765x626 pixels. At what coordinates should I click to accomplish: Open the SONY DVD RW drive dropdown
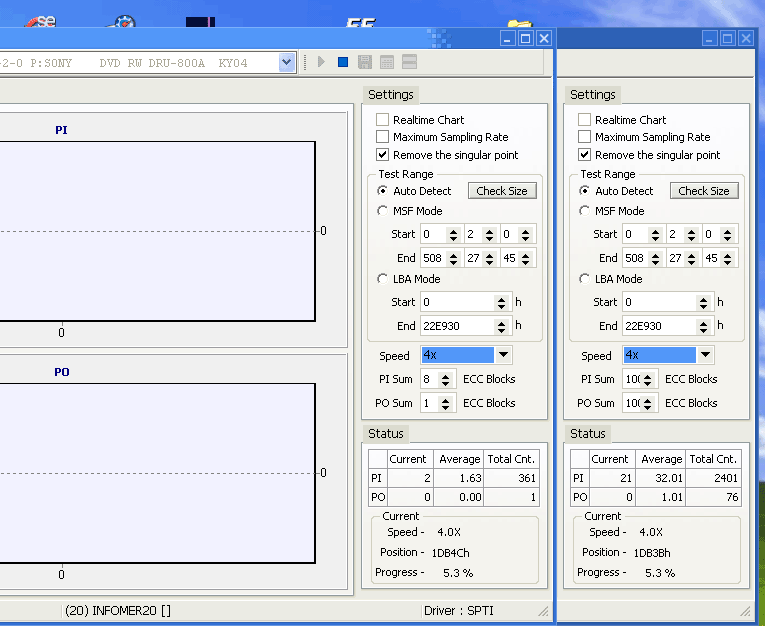(x=287, y=62)
